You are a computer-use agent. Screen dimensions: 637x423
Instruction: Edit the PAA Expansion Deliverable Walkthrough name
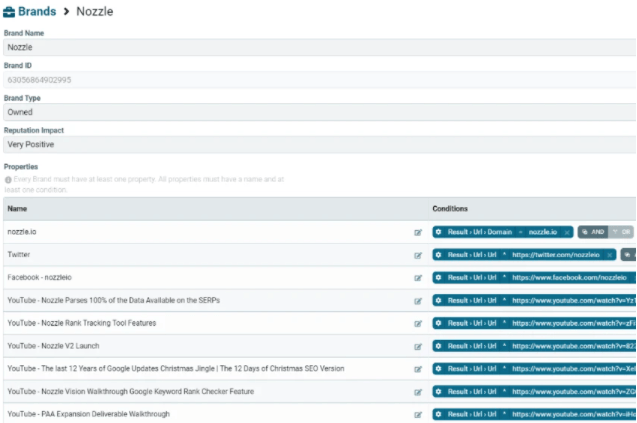(x=418, y=415)
